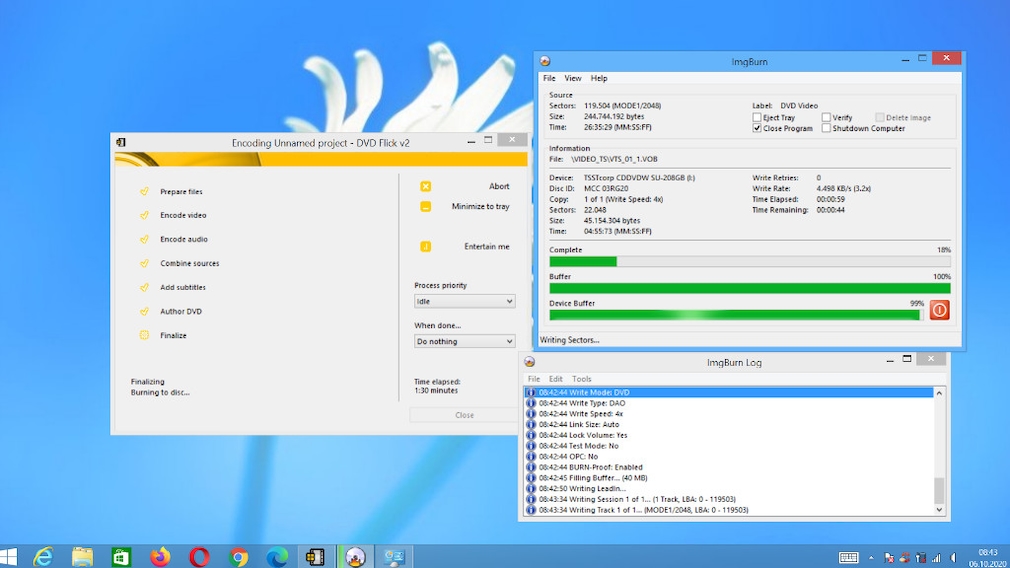Open the Store app from taskbar
Image resolution: width=1010 pixels, height=568 pixels.
point(121,557)
